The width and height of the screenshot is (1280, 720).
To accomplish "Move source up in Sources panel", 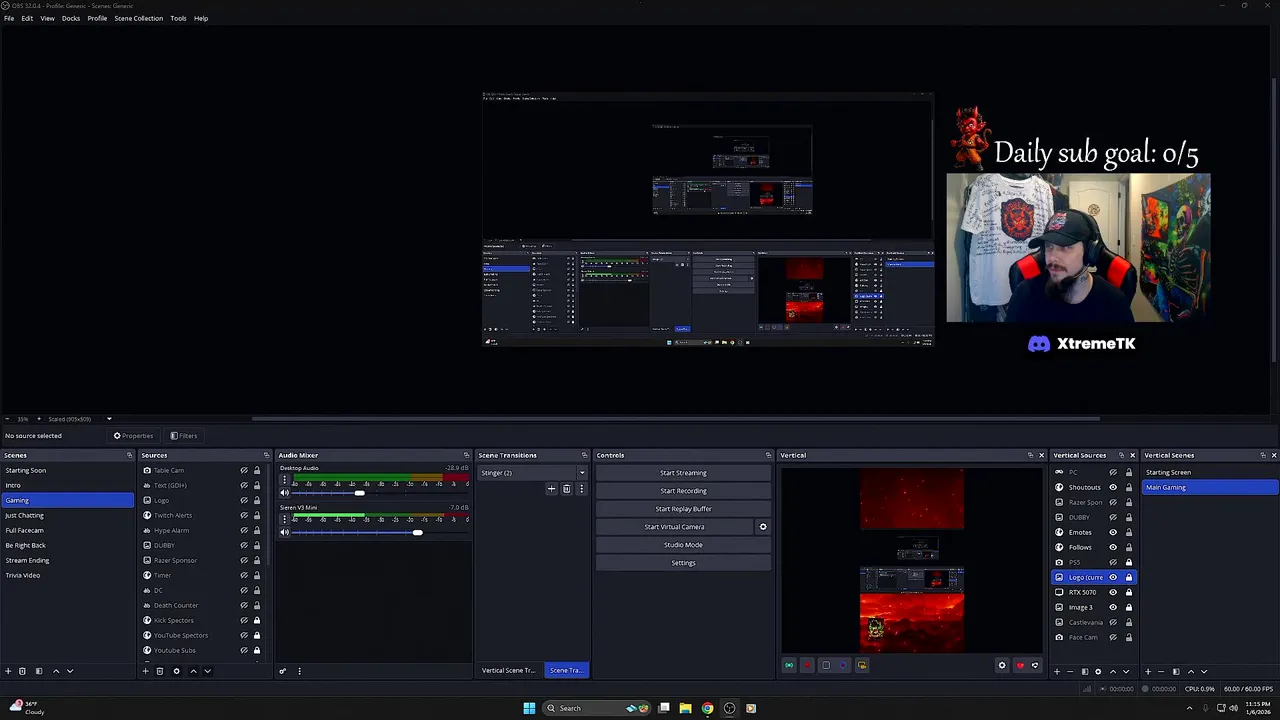I will [193, 671].
